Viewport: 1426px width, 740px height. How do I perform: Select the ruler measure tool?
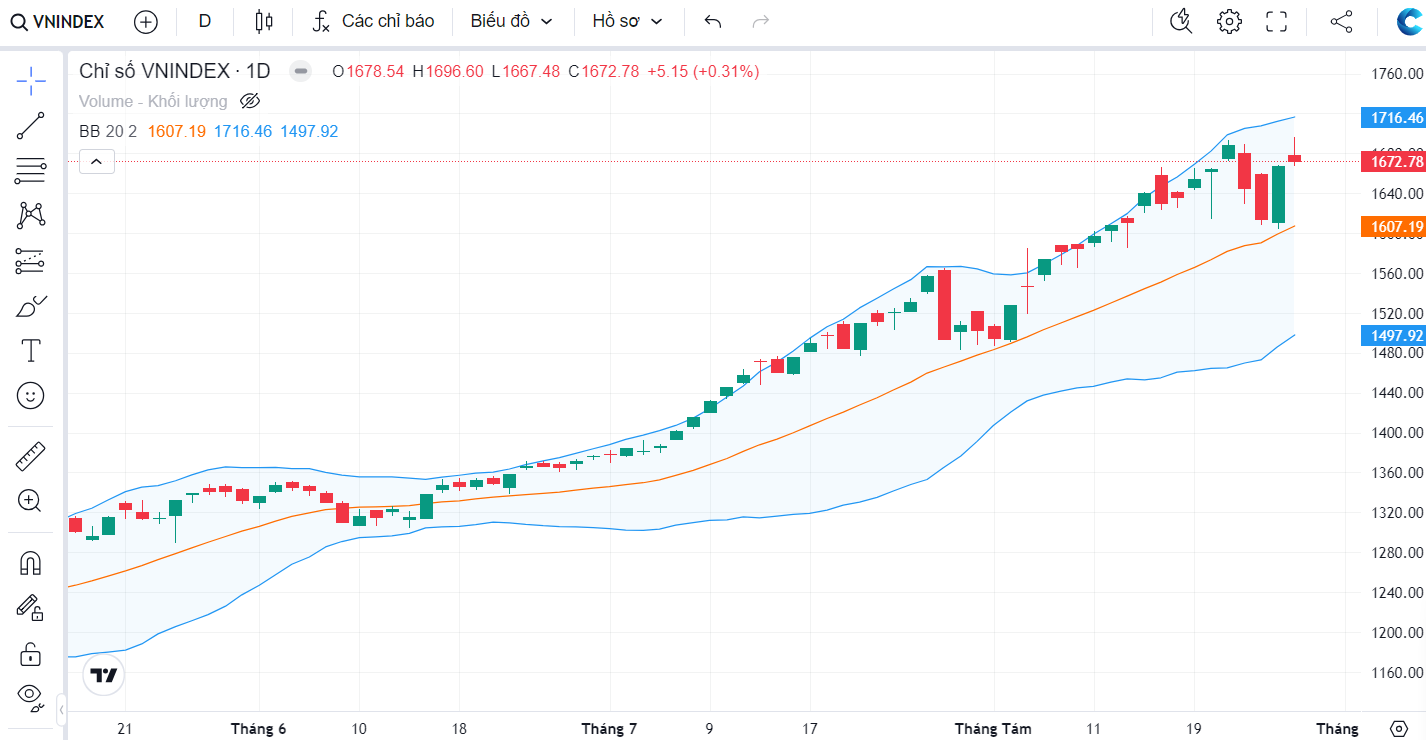click(31, 456)
